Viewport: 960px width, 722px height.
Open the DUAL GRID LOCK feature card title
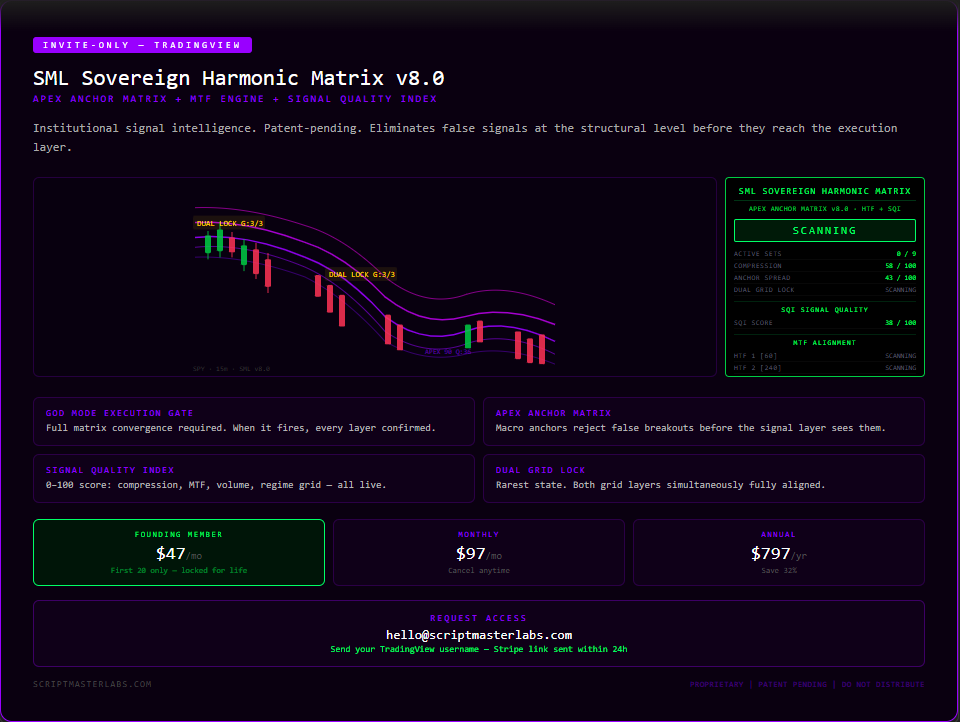(x=541, y=470)
